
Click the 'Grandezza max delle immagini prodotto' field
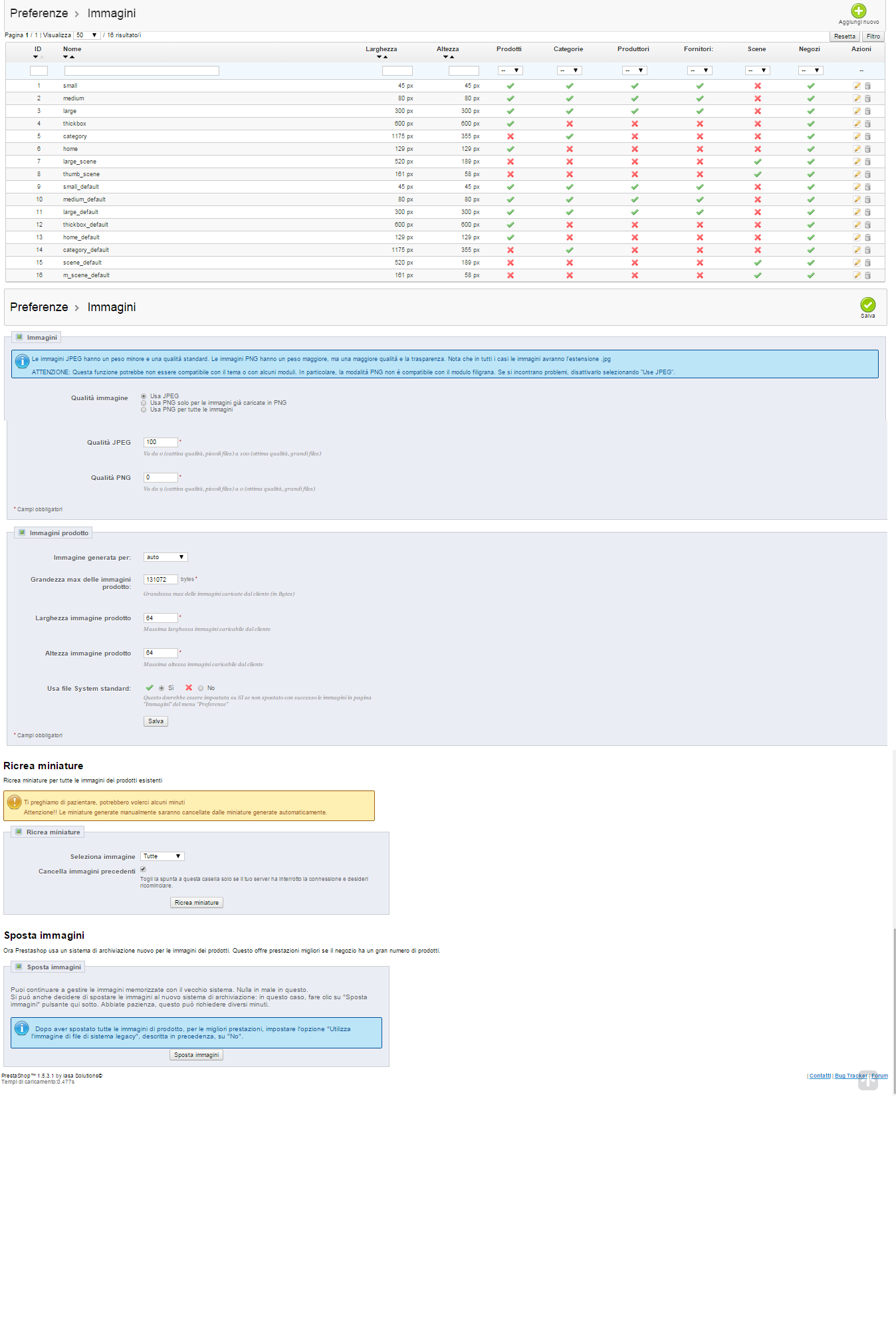pyautogui.click(x=161, y=580)
